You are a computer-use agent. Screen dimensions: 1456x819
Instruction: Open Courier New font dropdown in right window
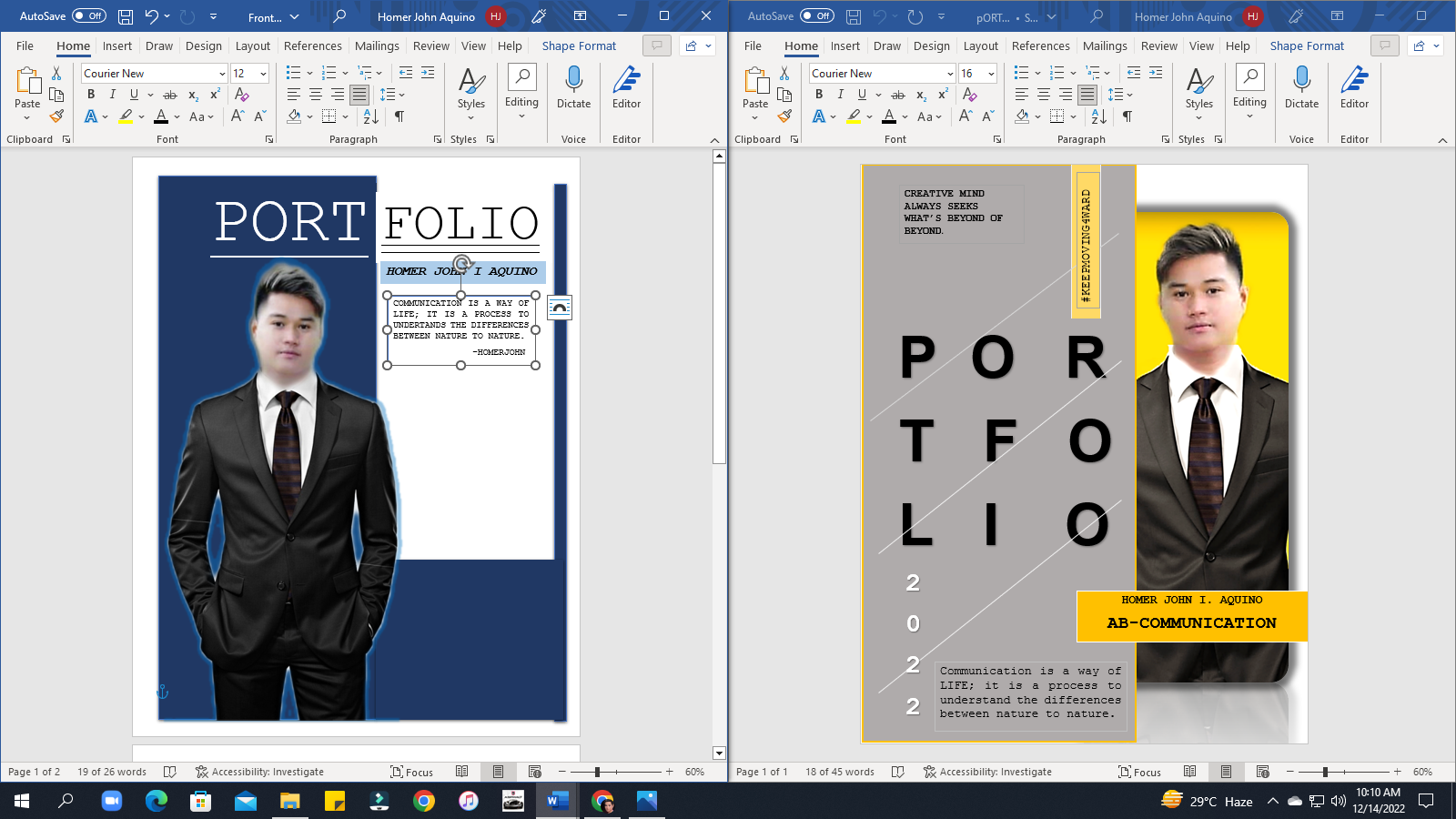950,74
